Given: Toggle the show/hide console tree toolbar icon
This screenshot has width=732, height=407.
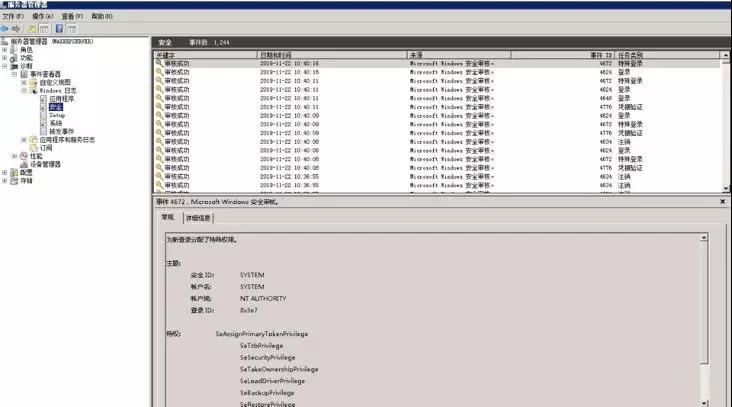Looking at the screenshot, I should [44, 29].
